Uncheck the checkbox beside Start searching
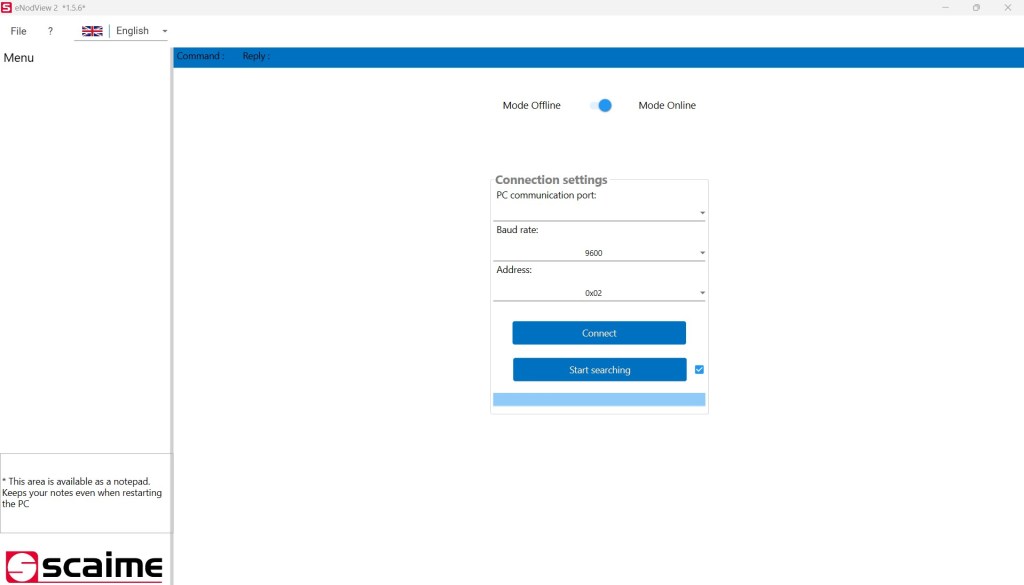Screen dimensions: 1024x585 (x=698, y=369)
